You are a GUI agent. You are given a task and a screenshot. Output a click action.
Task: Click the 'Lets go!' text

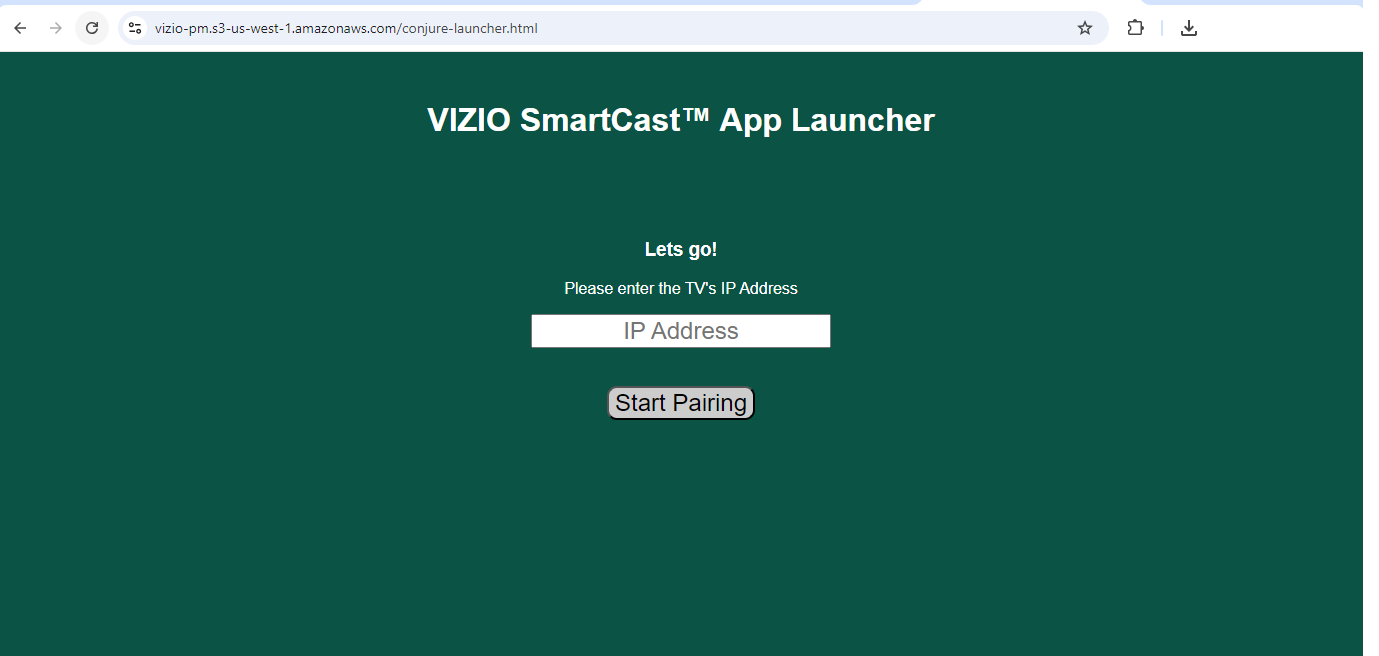point(681,250)
